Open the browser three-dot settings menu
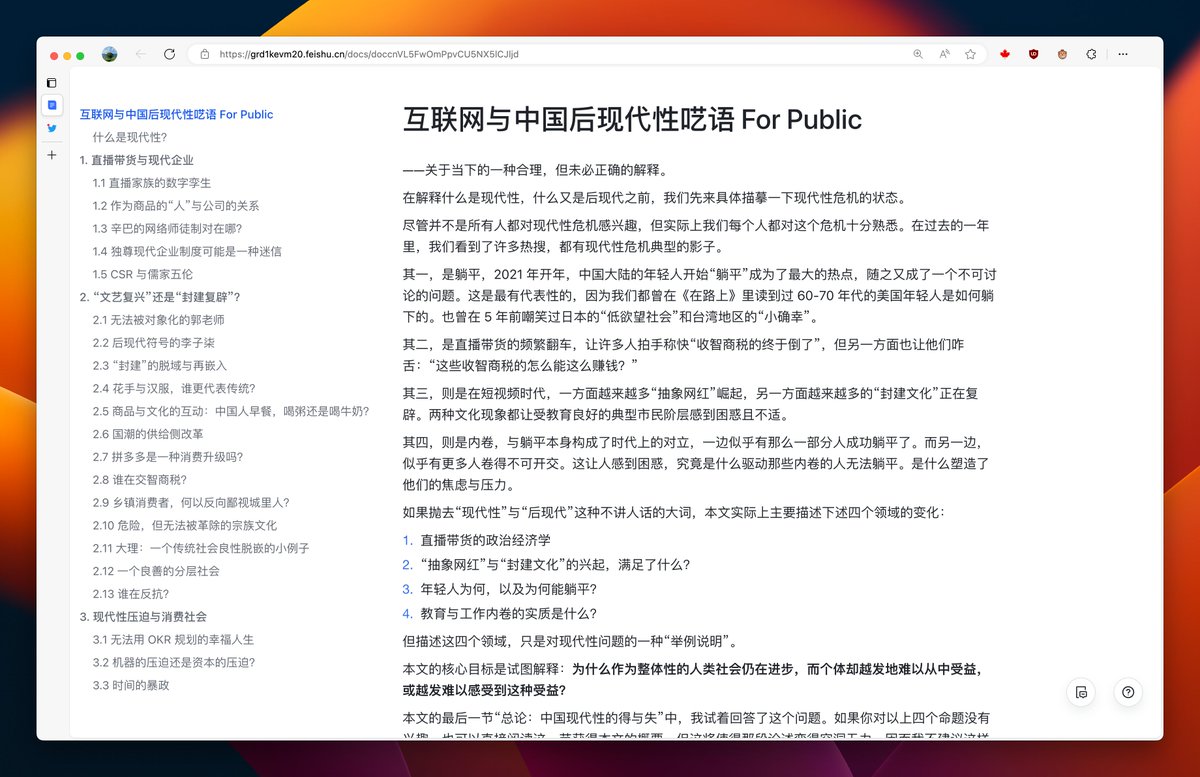Screen dimensions: 1200x777 (1123, 54)
